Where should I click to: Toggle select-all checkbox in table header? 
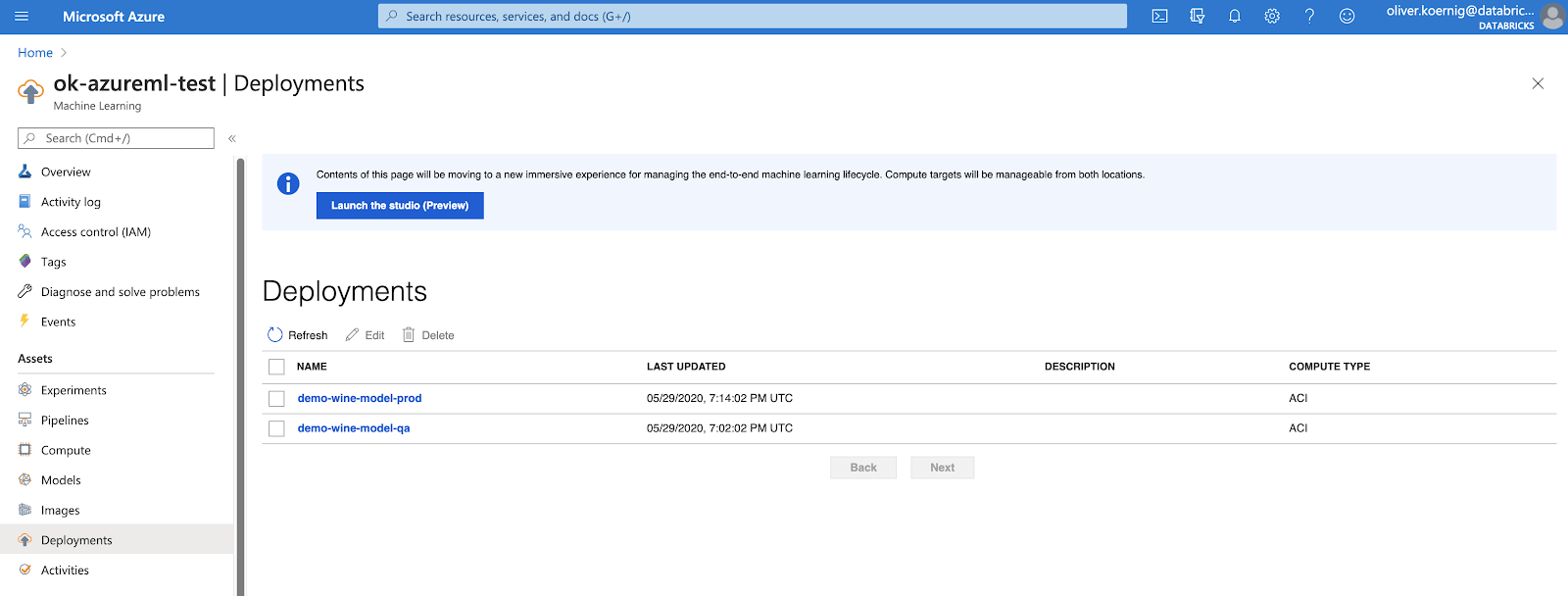coord(276,367)
